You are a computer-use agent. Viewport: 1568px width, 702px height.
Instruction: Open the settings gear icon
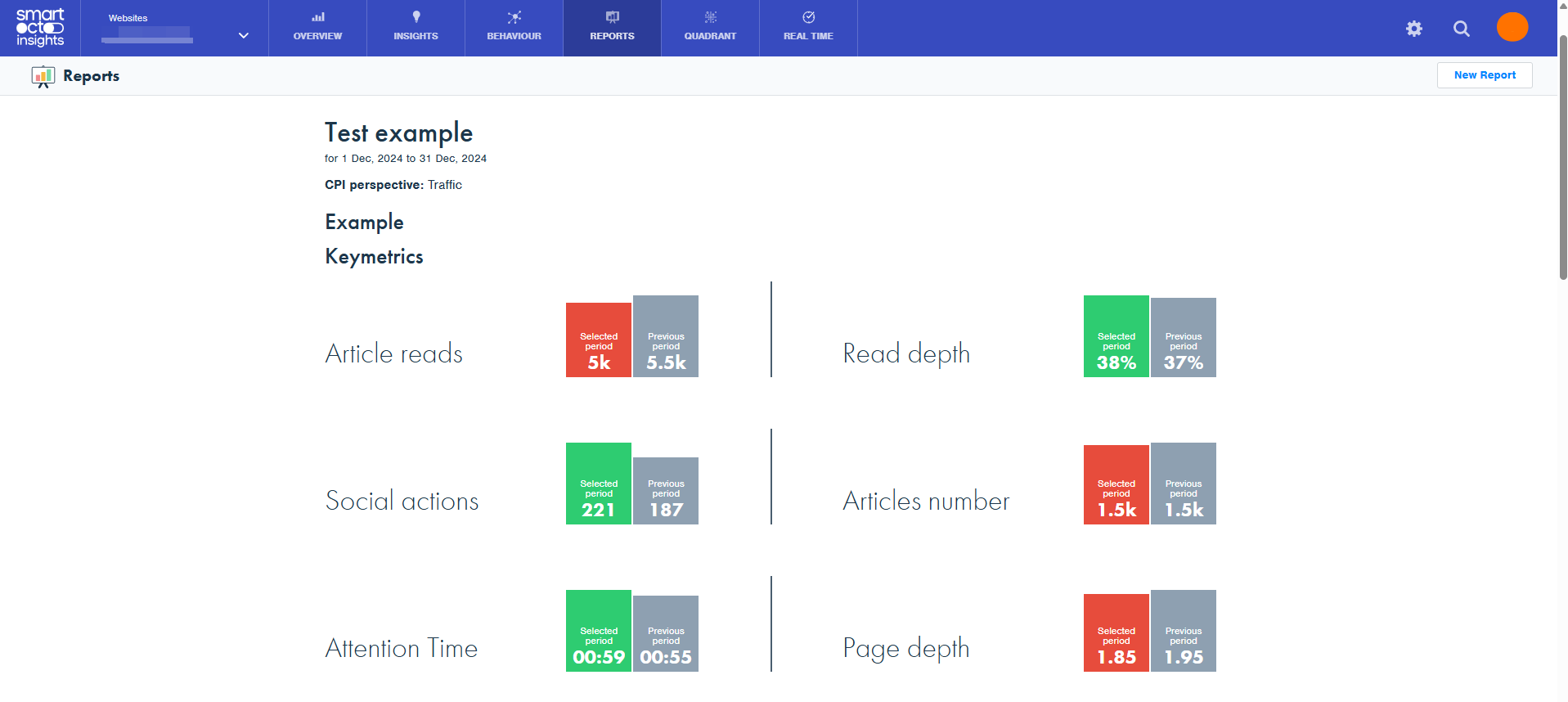pos(1413,29)
